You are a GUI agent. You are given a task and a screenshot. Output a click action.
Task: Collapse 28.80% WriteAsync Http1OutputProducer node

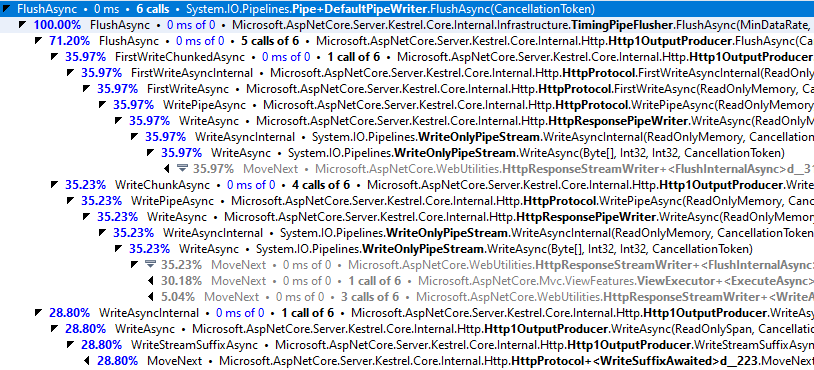click(54, 329)
